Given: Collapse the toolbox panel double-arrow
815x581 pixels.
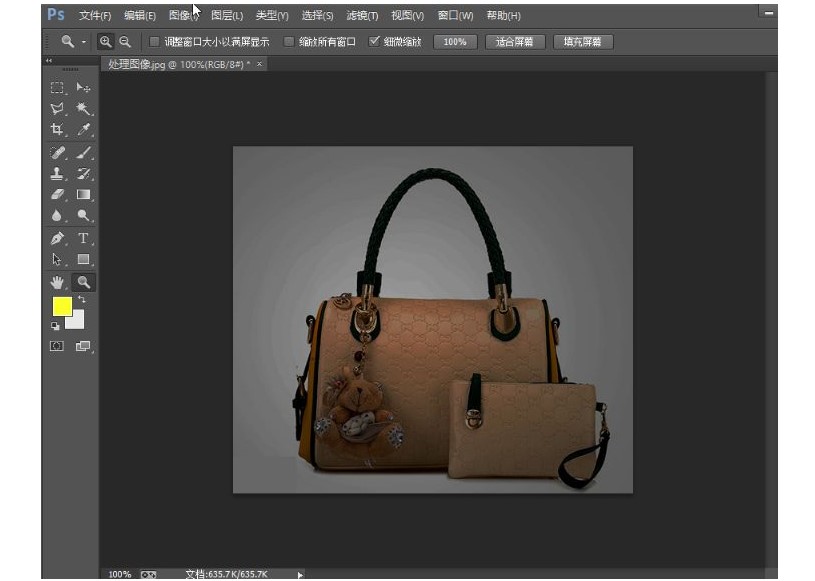Looking at the screenshot, I should point(49,62).
